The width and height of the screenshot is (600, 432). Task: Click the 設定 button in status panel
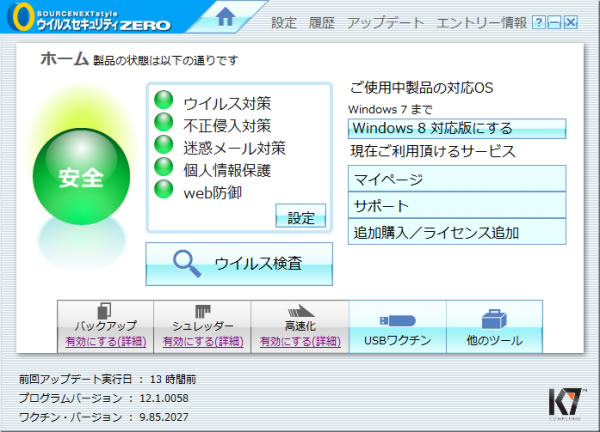coord(301,216)
